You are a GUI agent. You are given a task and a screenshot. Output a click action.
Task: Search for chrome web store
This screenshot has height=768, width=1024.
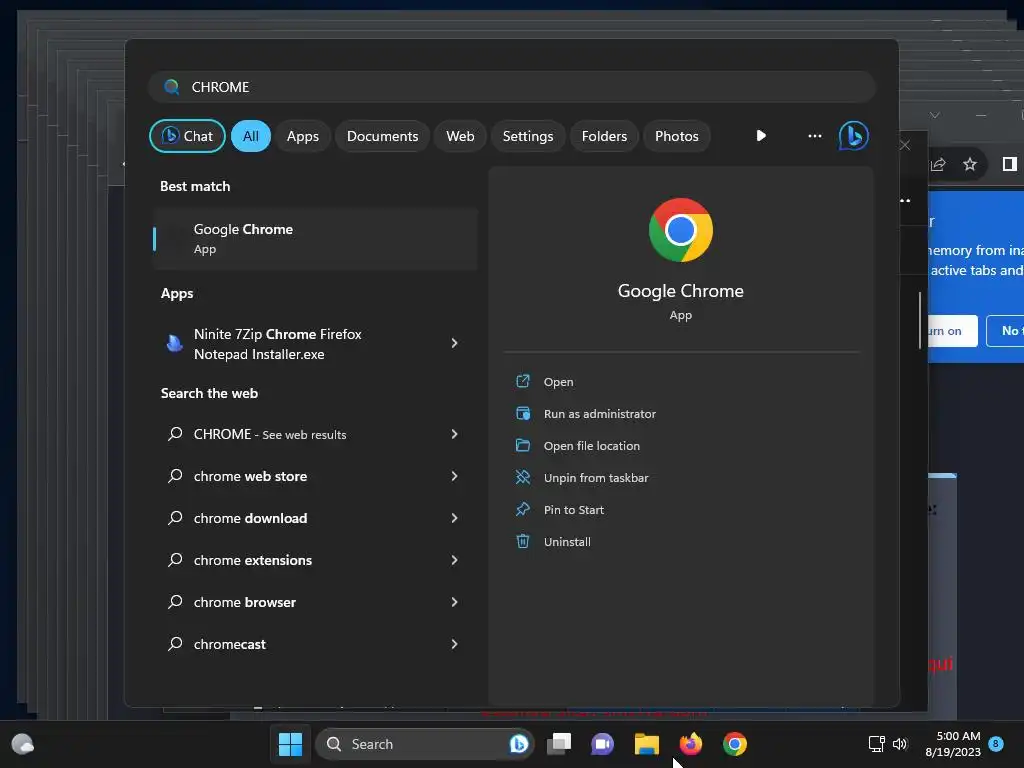(315, 476)
